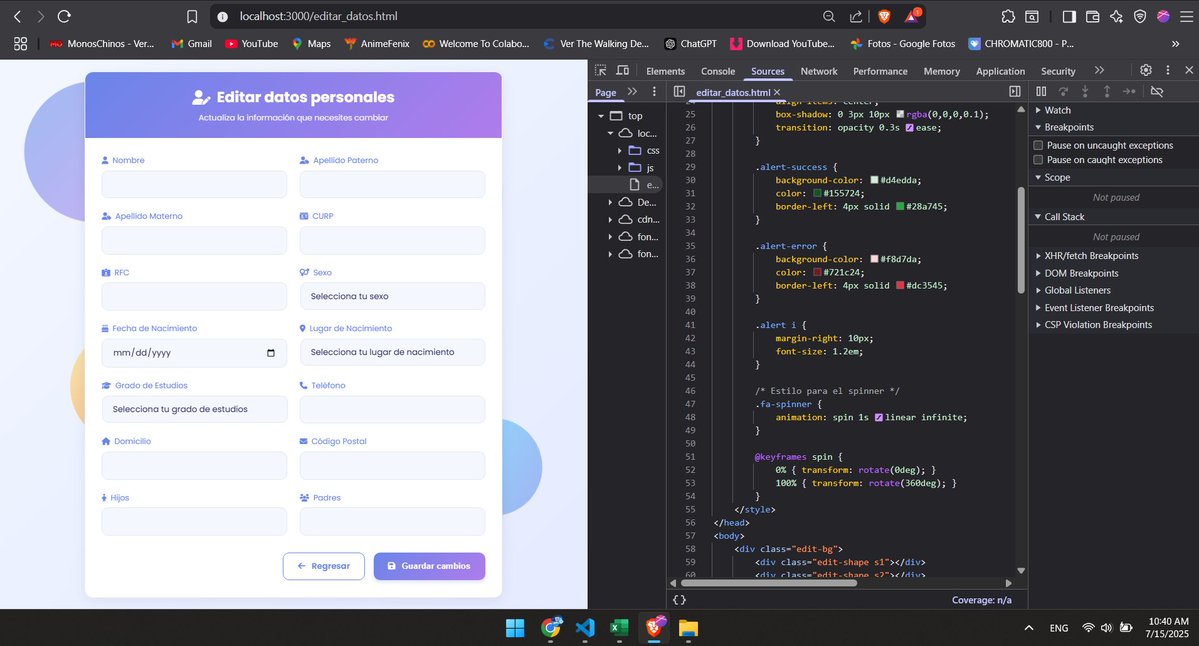The width and height of the screenshot is (1199, 646).
Task: Open the Maps bookmark
Action: [x=311, y=44]
